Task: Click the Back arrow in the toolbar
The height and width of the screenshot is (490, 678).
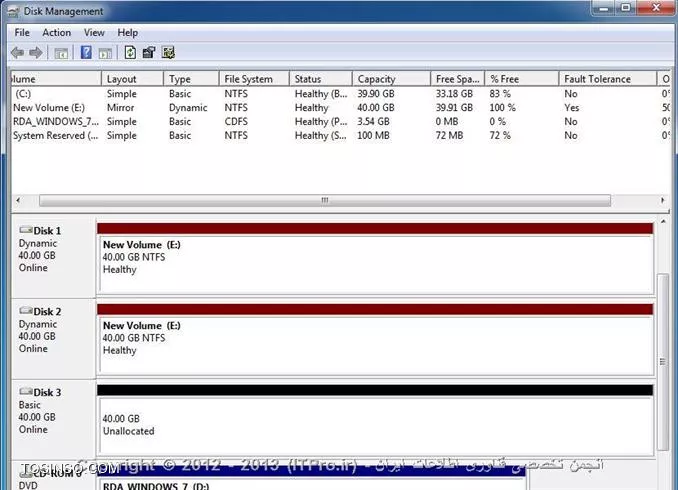Action: 17,53
